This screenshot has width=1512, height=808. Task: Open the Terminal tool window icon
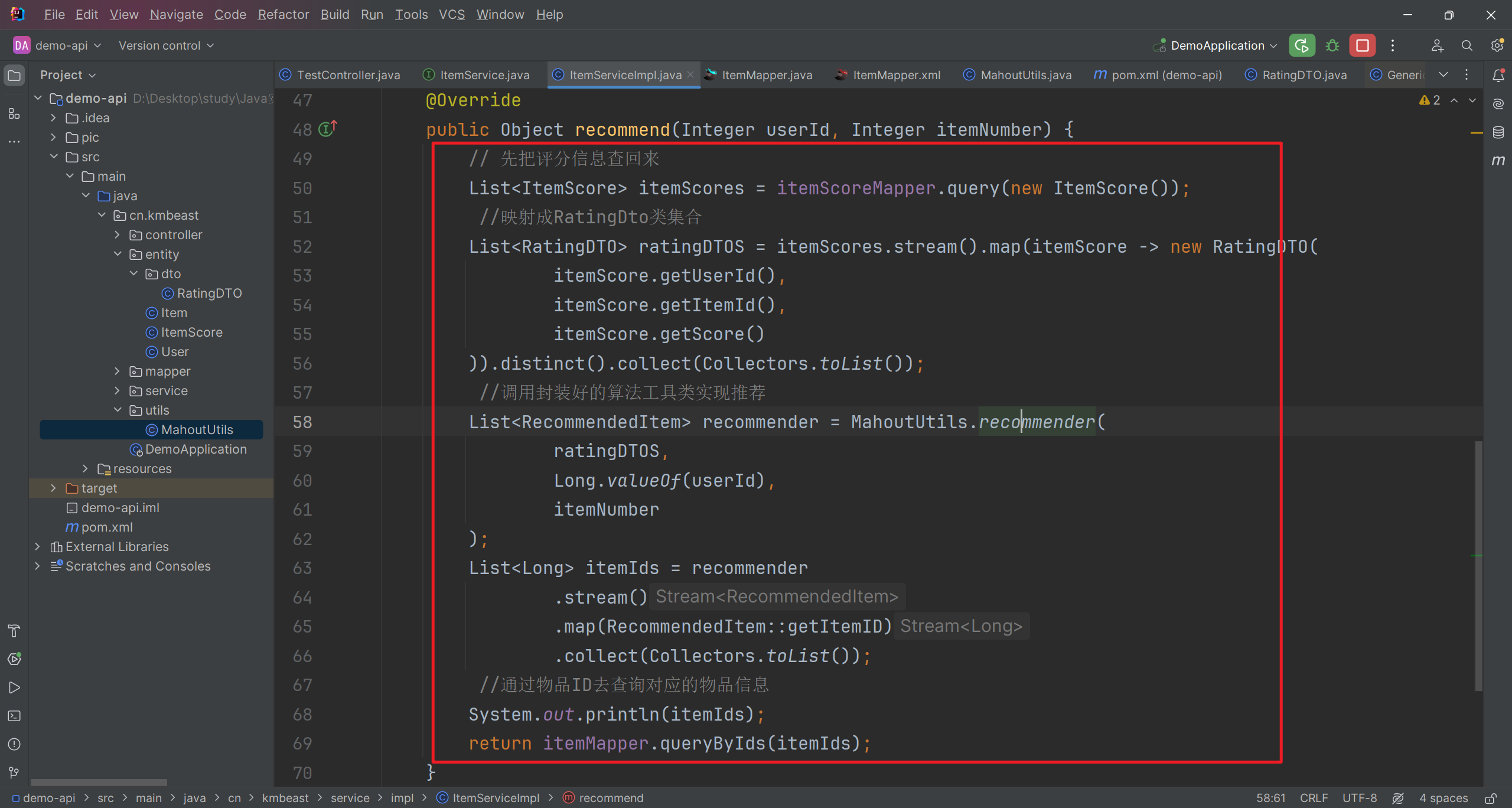pos(14,716)
